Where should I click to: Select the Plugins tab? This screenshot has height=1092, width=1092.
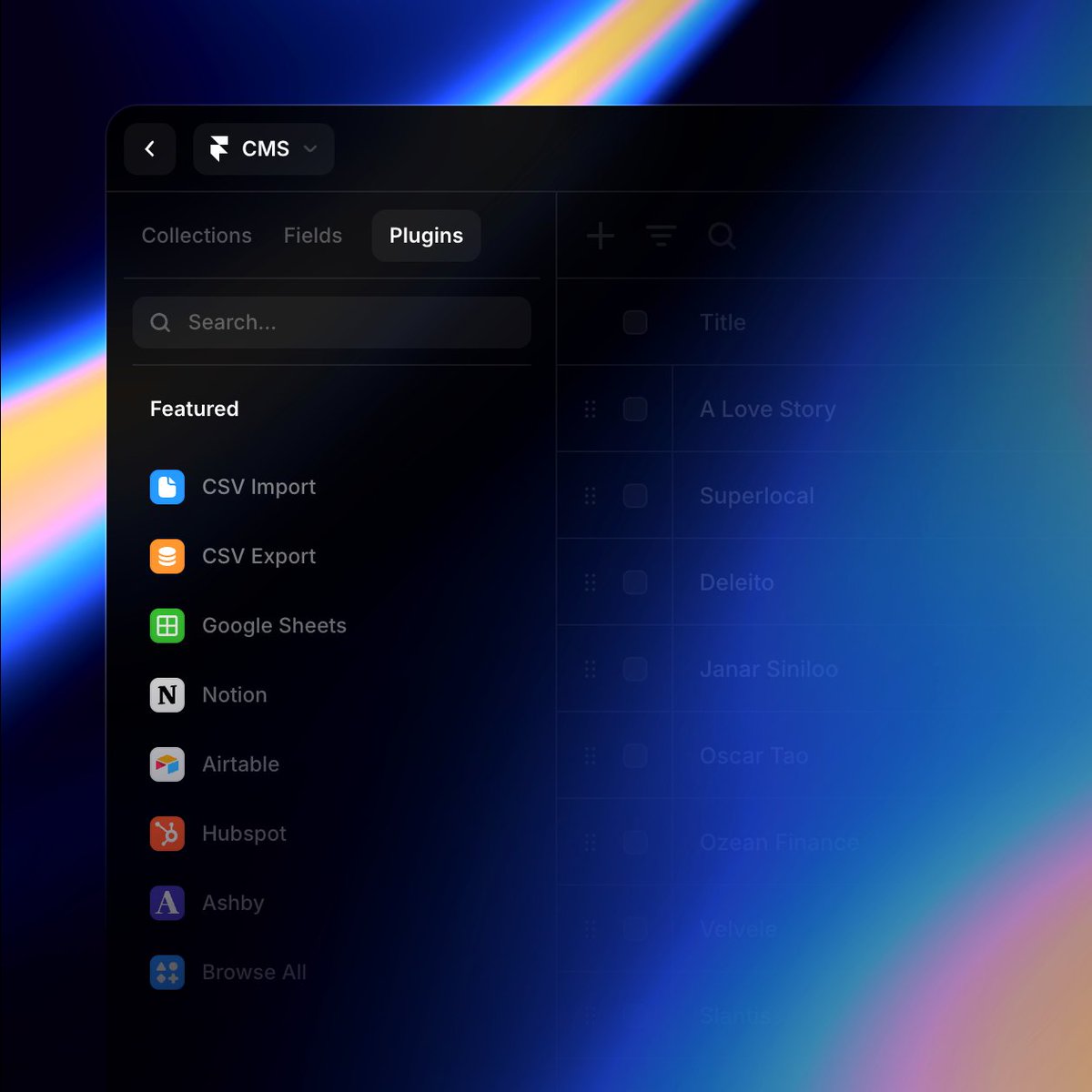click(426, 236)
